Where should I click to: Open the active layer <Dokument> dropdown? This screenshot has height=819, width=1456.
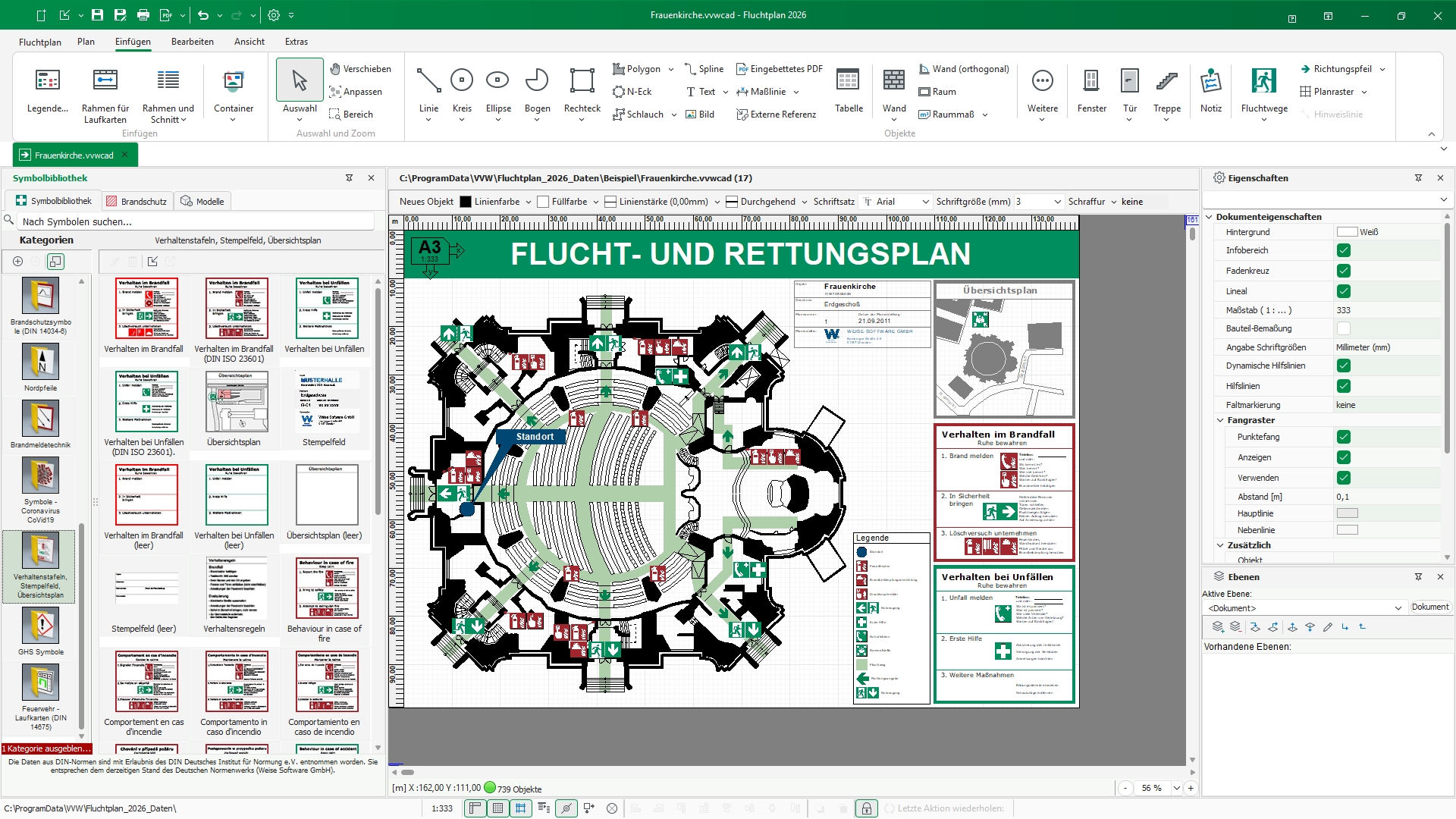[x=1398, y=608]
